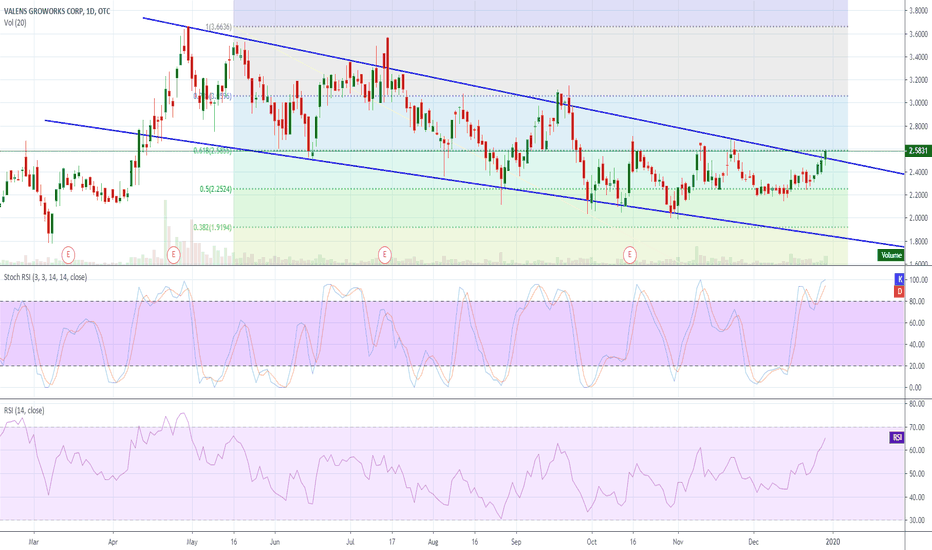
Task: Click the Fibonacci 0.5(2.2524) level label
Action: (216, 189)
